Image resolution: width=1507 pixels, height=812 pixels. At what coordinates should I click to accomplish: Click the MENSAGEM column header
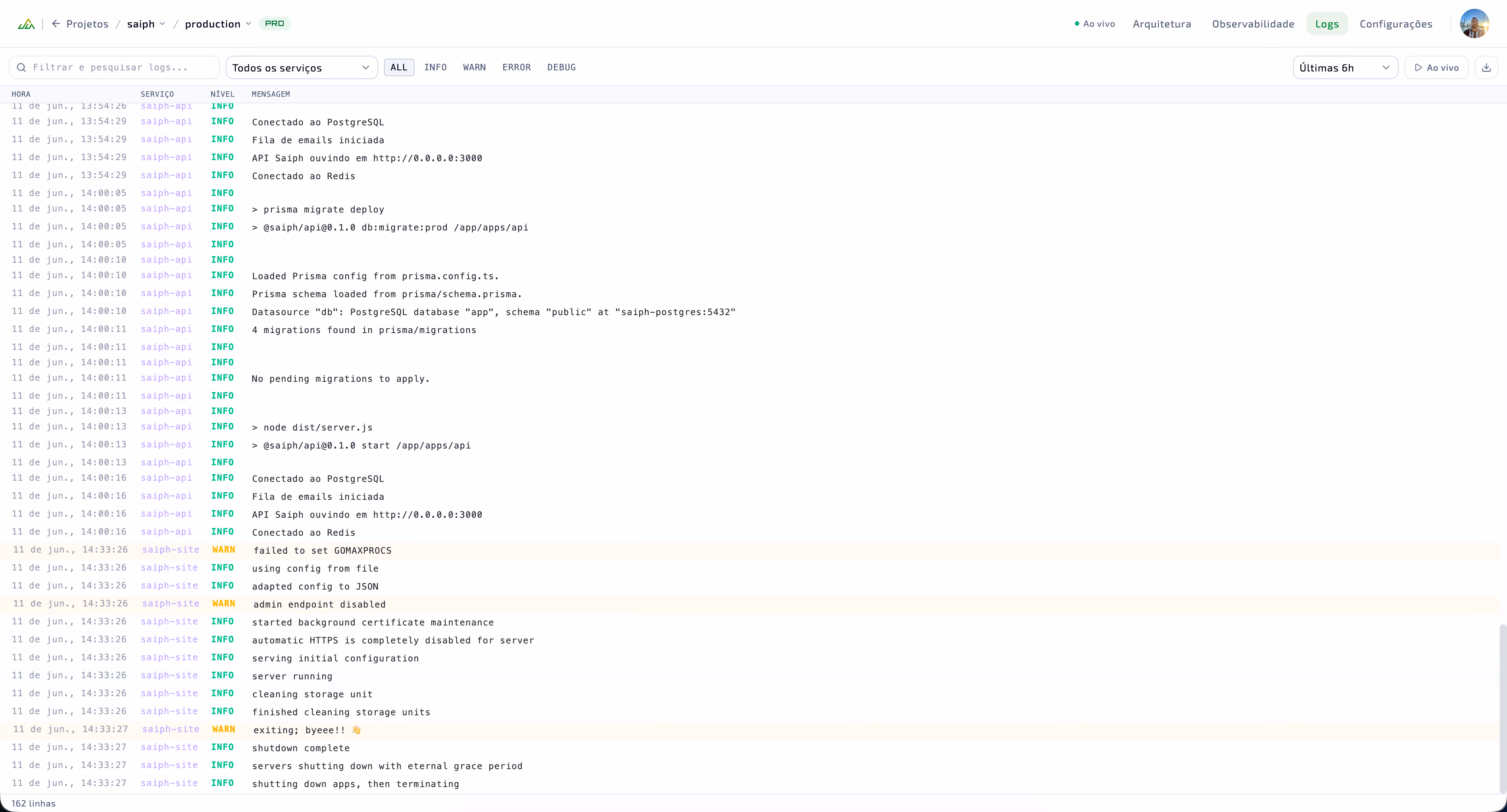[x=271, y=94]
